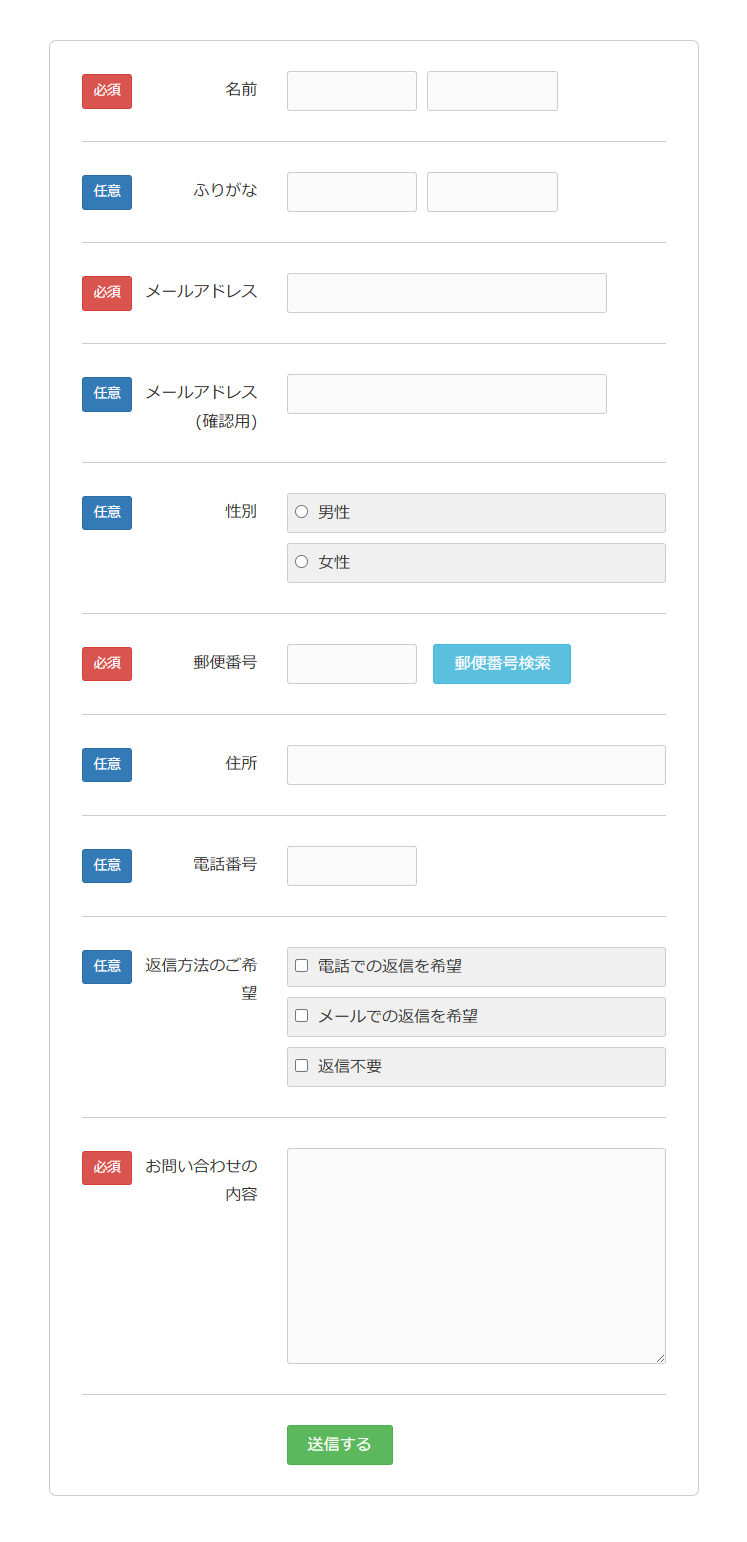Click the メールアドレス(確認用) confirmation field

(446, 393)
